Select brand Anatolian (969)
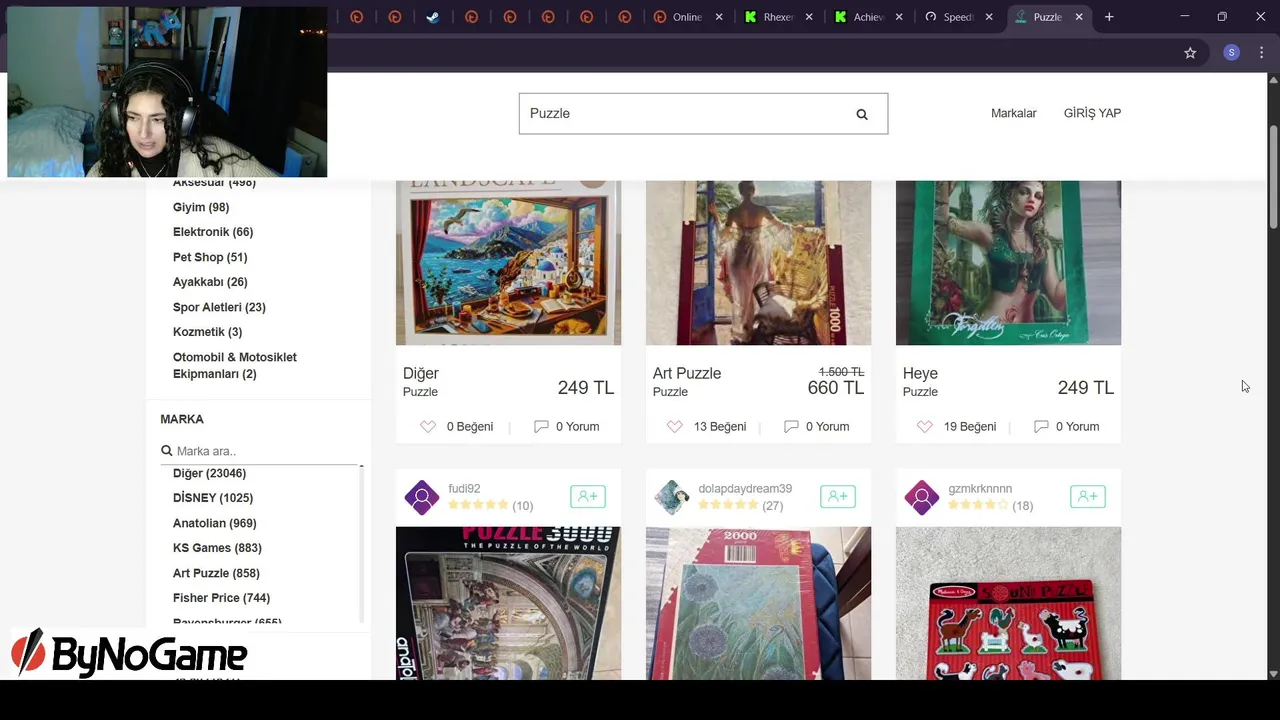The width and height of the screenshot is (1280, 720). tap(214, 523)
